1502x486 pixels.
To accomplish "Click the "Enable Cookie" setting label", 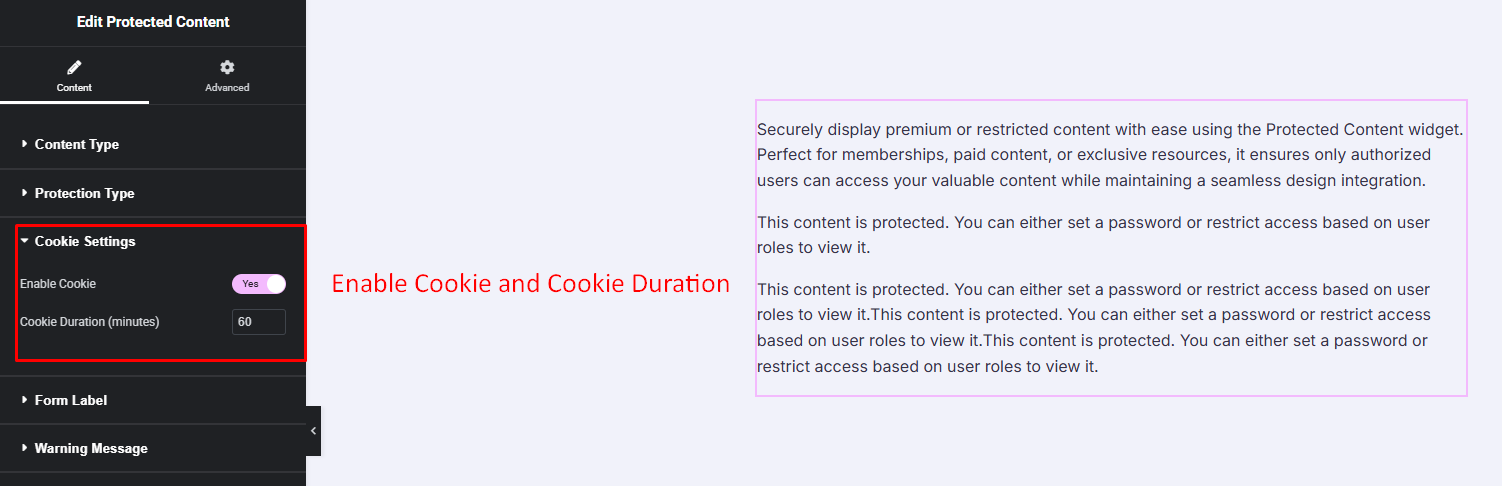I will click(x=58, y=284).
